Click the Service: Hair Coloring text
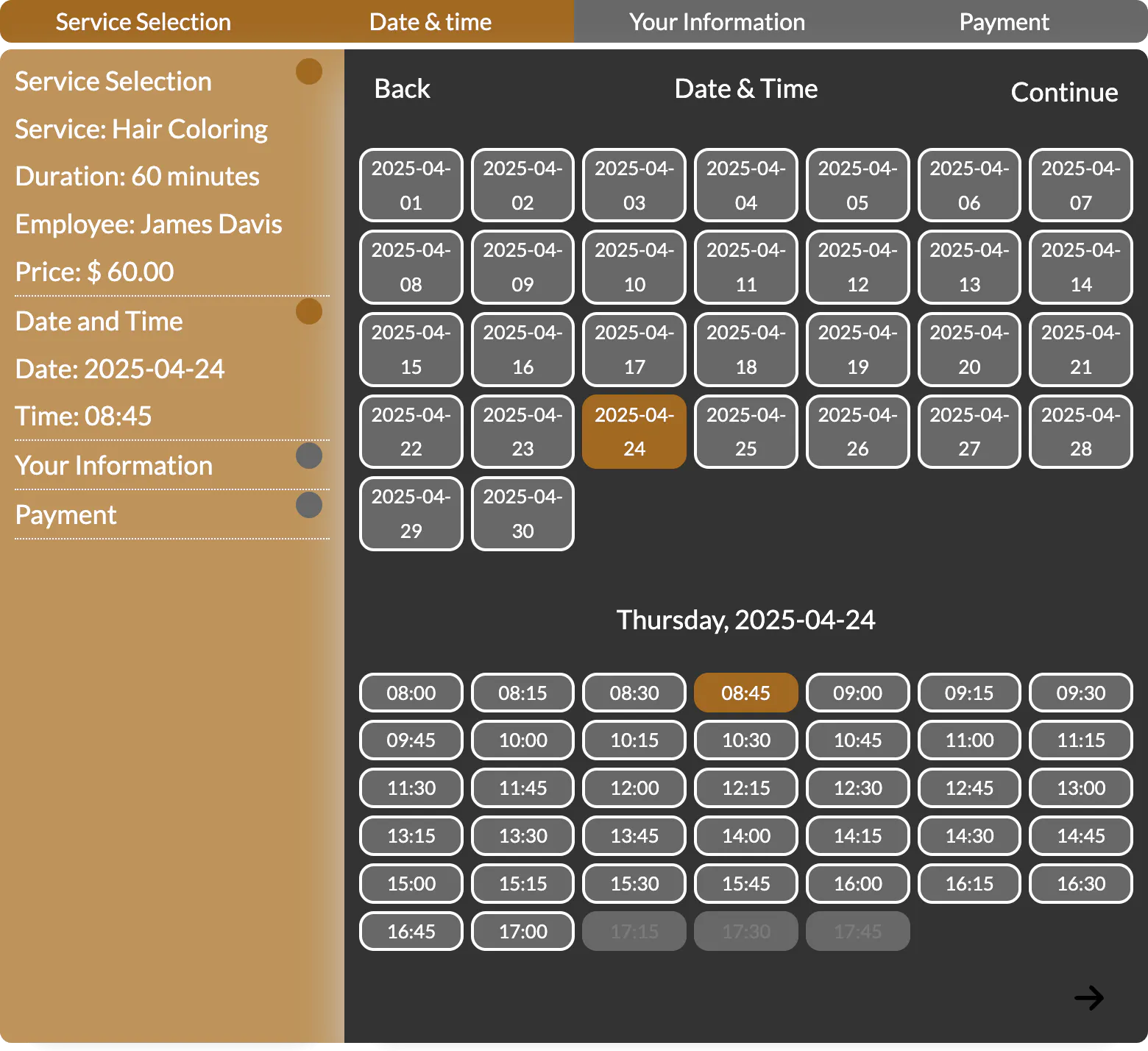The width and height of the screenshot is (1148, 1051). coord(141,130)
